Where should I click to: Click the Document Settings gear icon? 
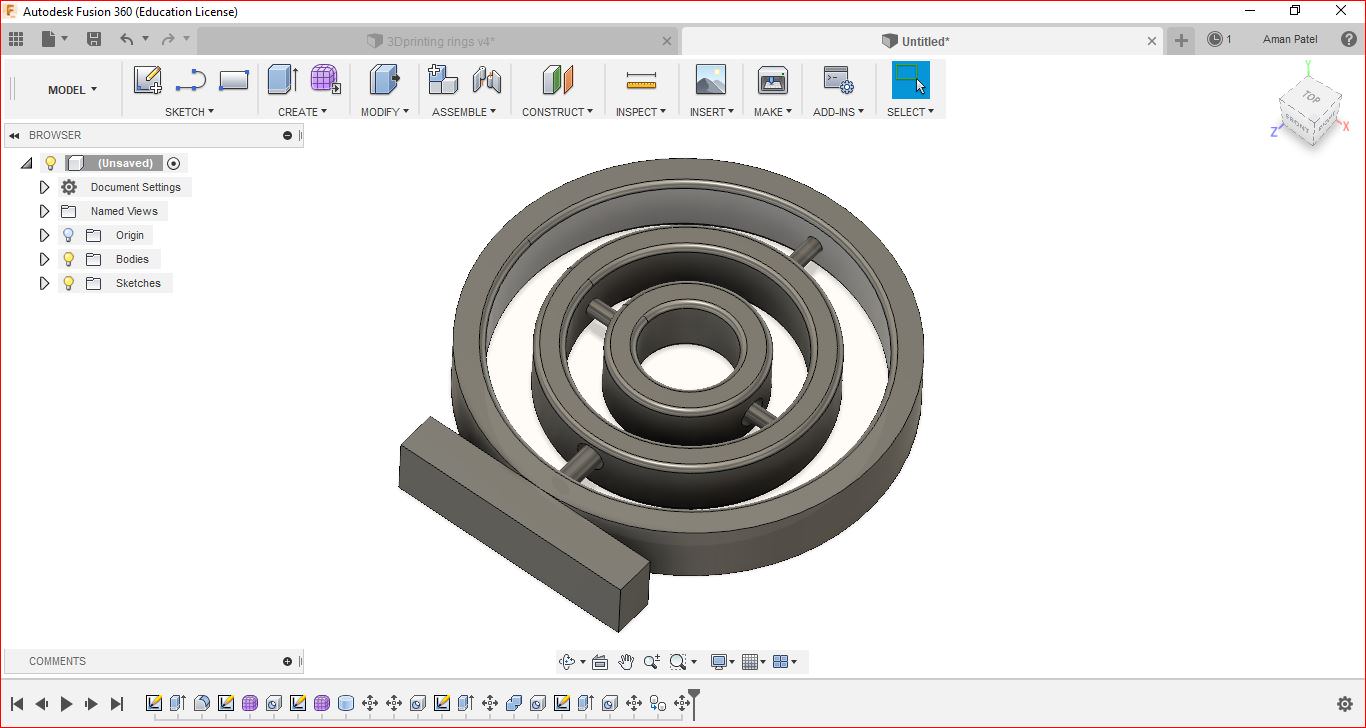(69, 187)
